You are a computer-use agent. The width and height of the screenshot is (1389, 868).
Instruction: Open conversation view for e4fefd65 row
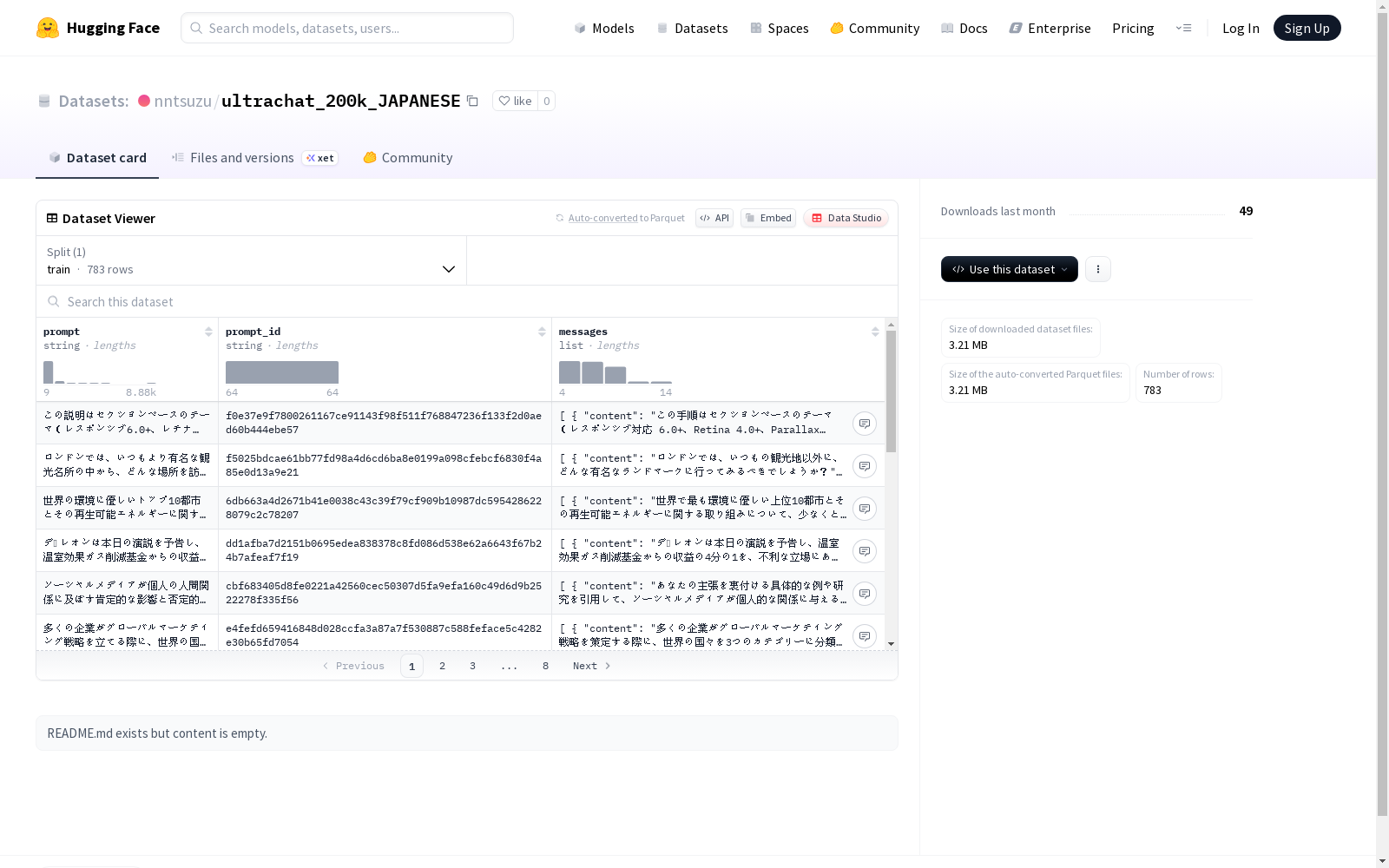(x=865, y=636)
